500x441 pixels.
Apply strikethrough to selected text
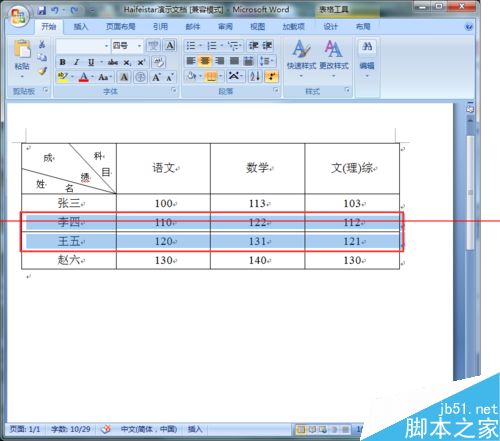click(113, 62)
